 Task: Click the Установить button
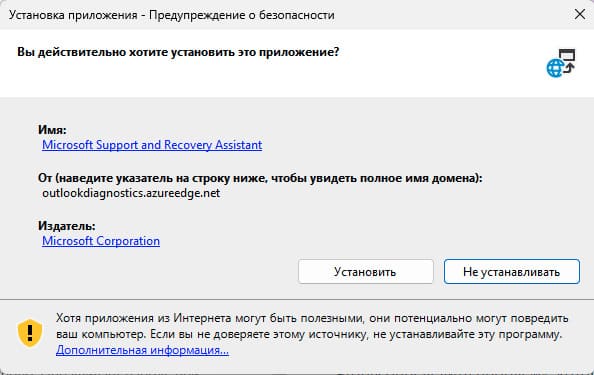(366, 272)
